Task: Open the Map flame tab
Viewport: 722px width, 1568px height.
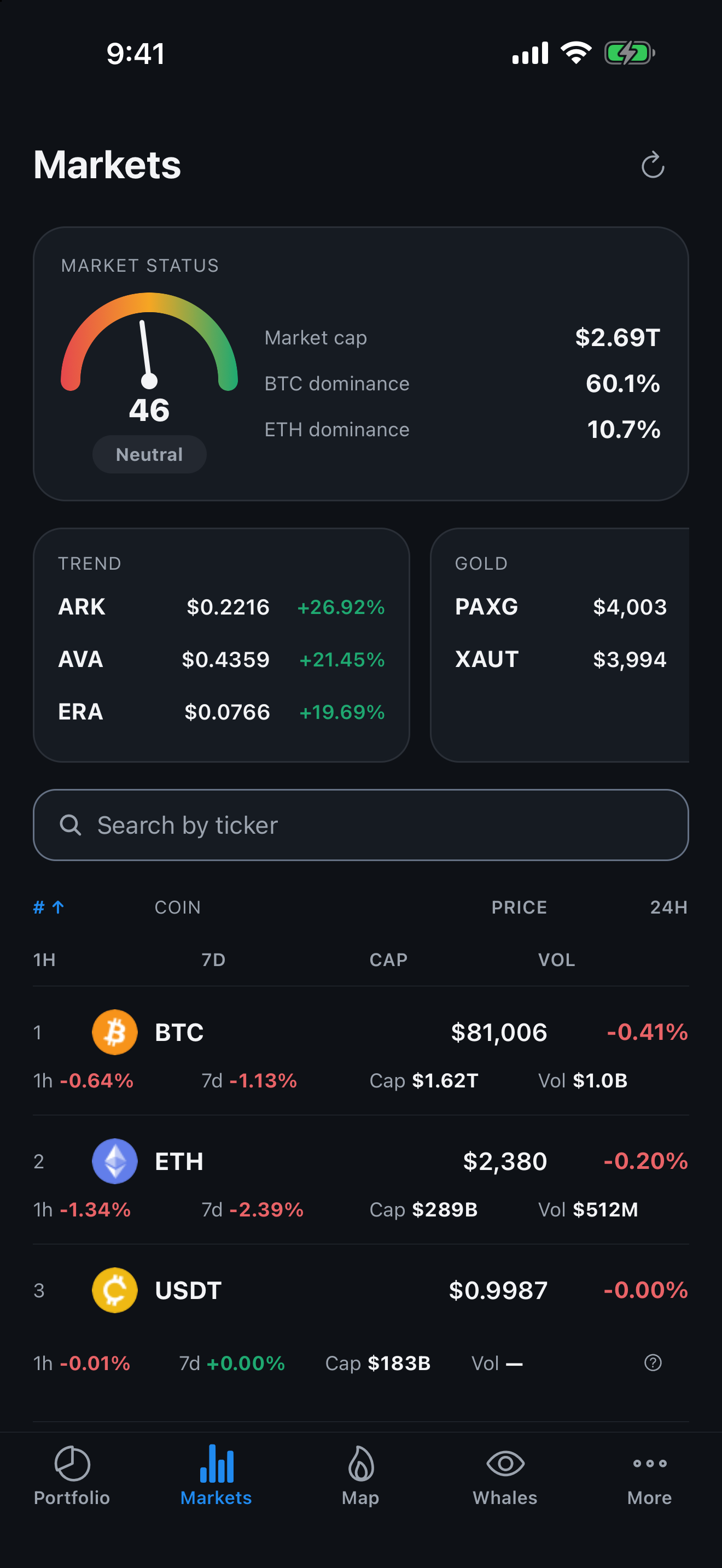Action: (360, 1475)
